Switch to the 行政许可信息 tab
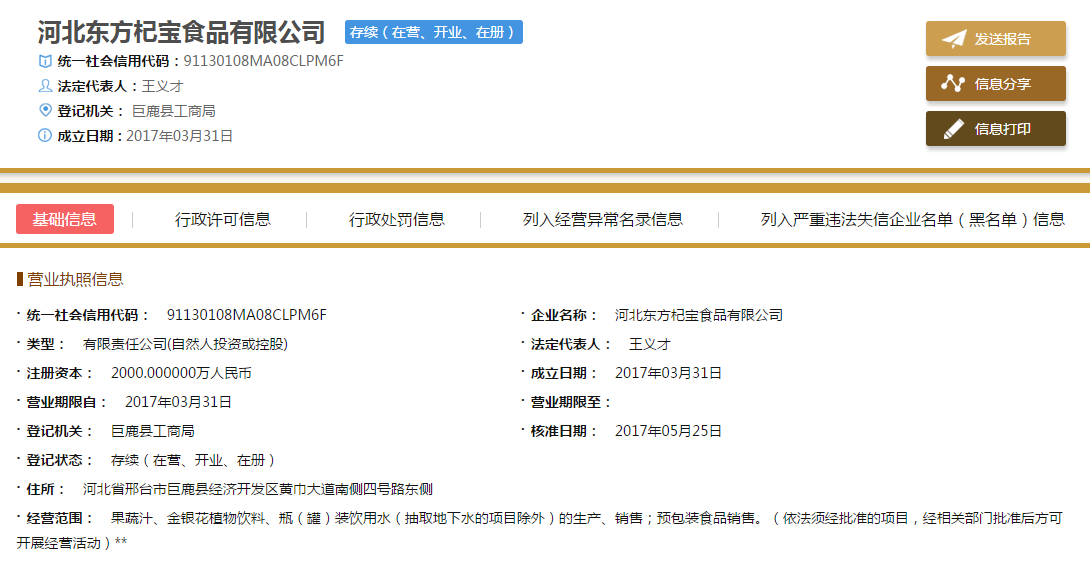 tap(223, 219)
